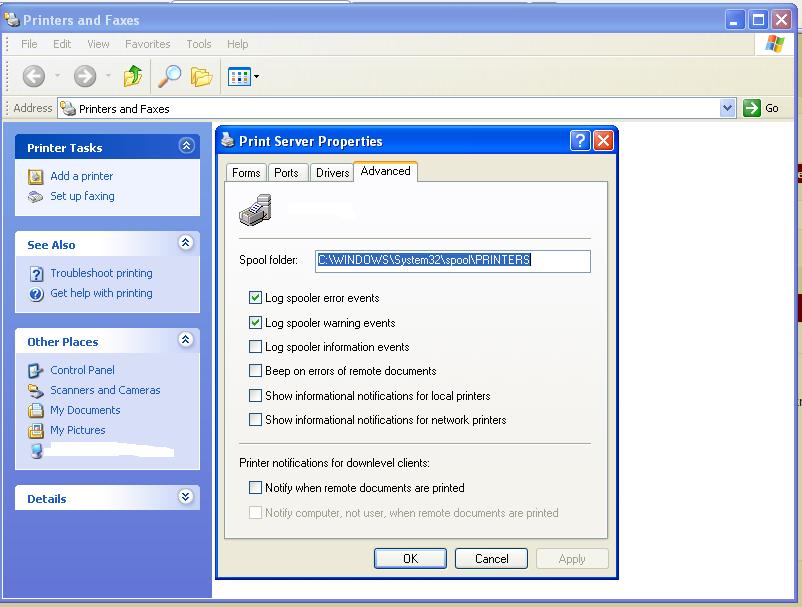This screenshot has width=802, height=607.
Task: Go up one folder level icon
Action: [x=133, y=76]
